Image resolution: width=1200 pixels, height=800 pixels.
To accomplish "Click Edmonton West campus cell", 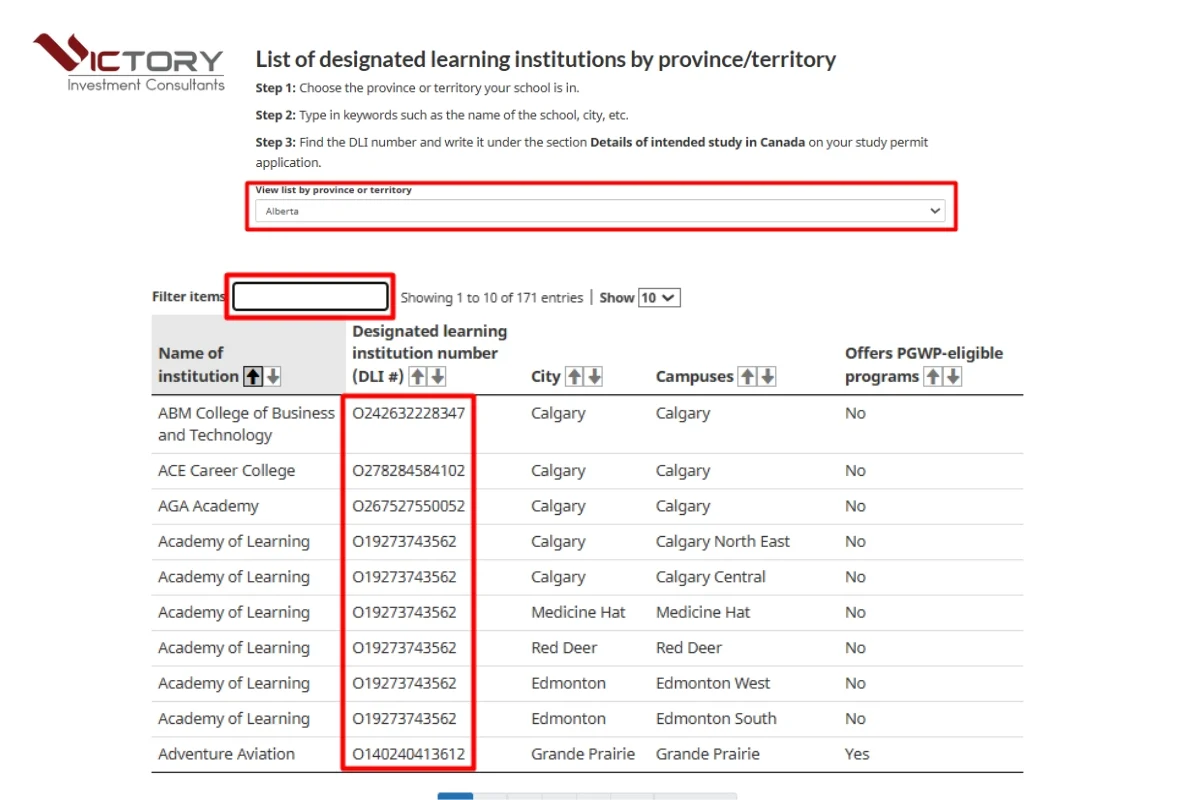I will [713, 683].
